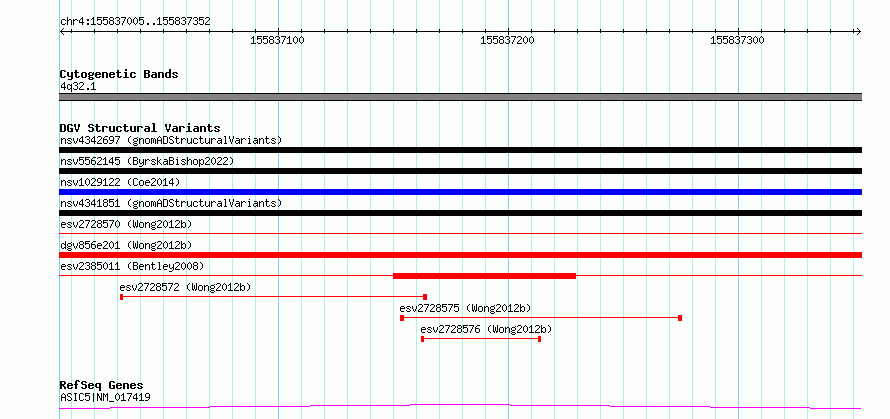Select the Cytogenetic Bands track heading

119,74
